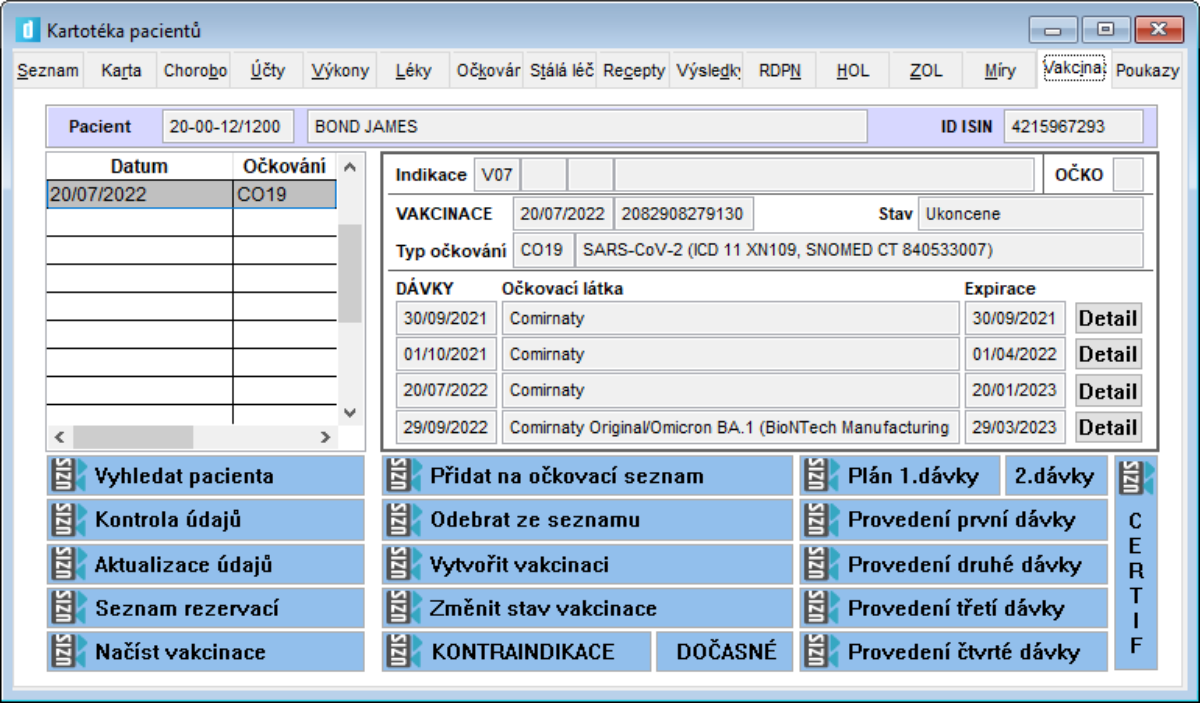Image resolution: width=1200 pixels, height=703 pixels.
Task: Select the ZOL tab
Action: point(926,71)
